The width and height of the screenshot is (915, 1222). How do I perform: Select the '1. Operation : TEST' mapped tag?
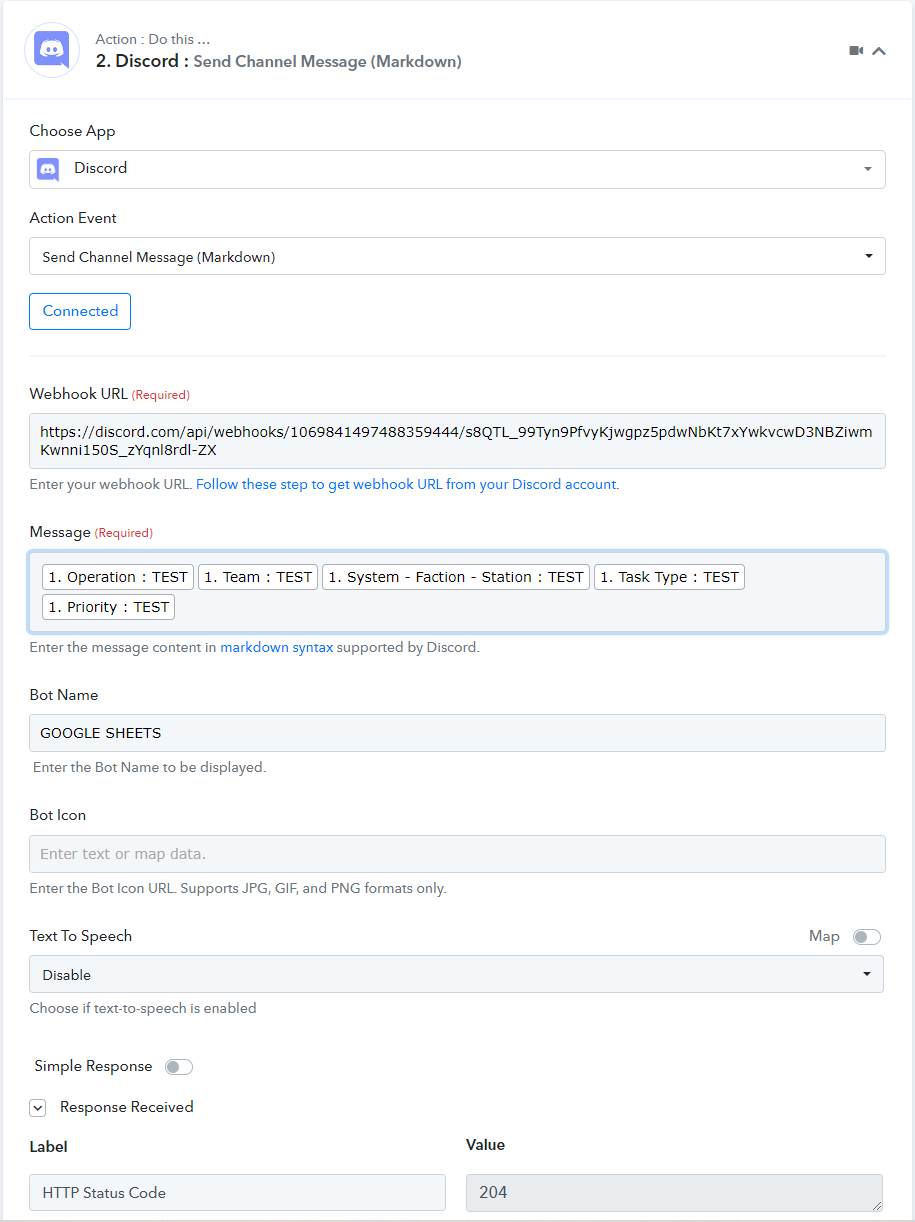point(118,577)
